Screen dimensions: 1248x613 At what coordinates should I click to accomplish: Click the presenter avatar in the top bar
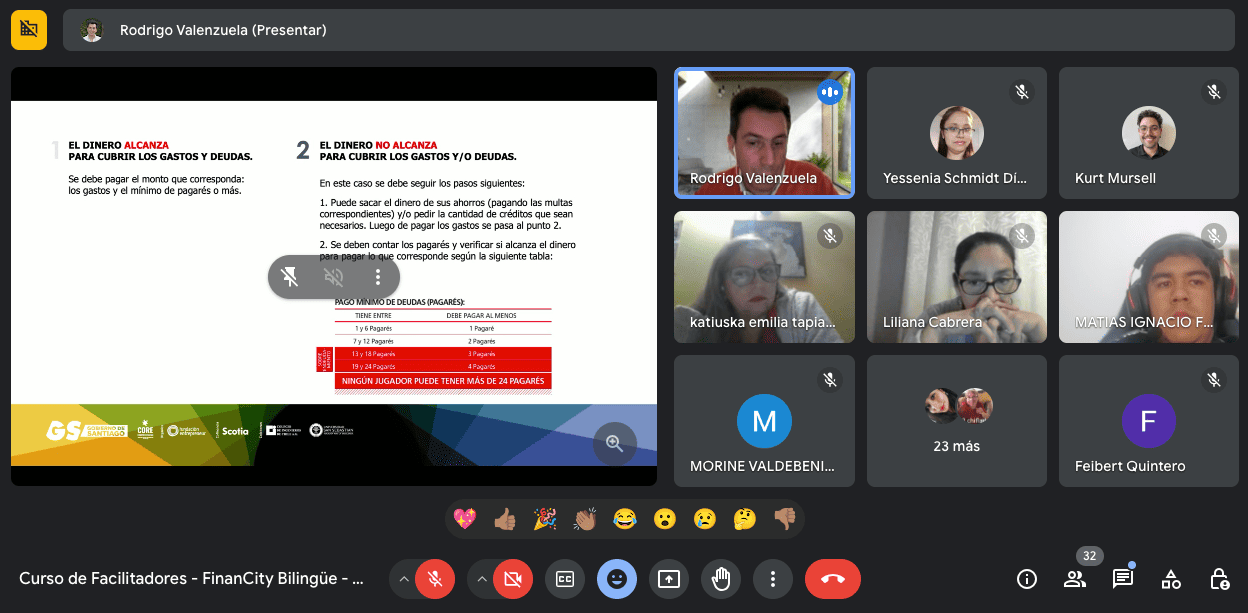92,30
